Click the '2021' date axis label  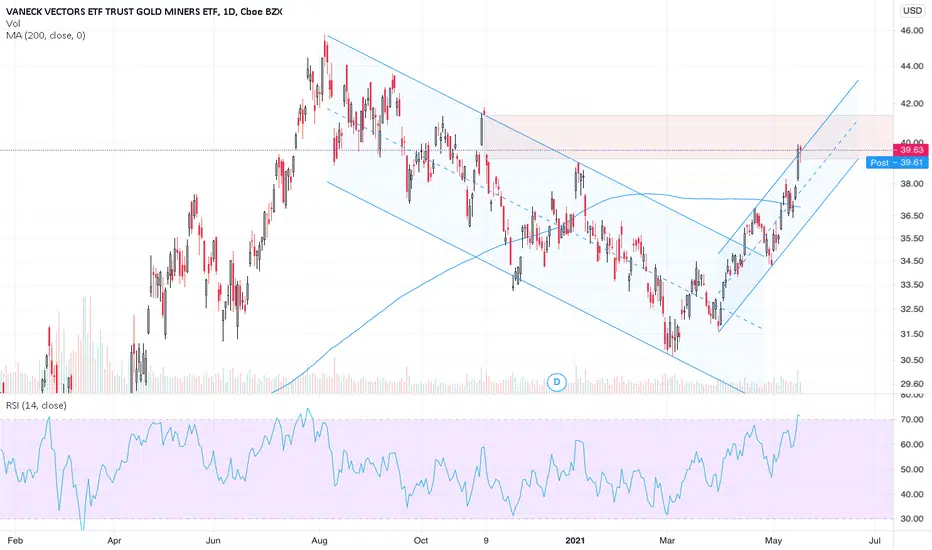coord(575,540)
